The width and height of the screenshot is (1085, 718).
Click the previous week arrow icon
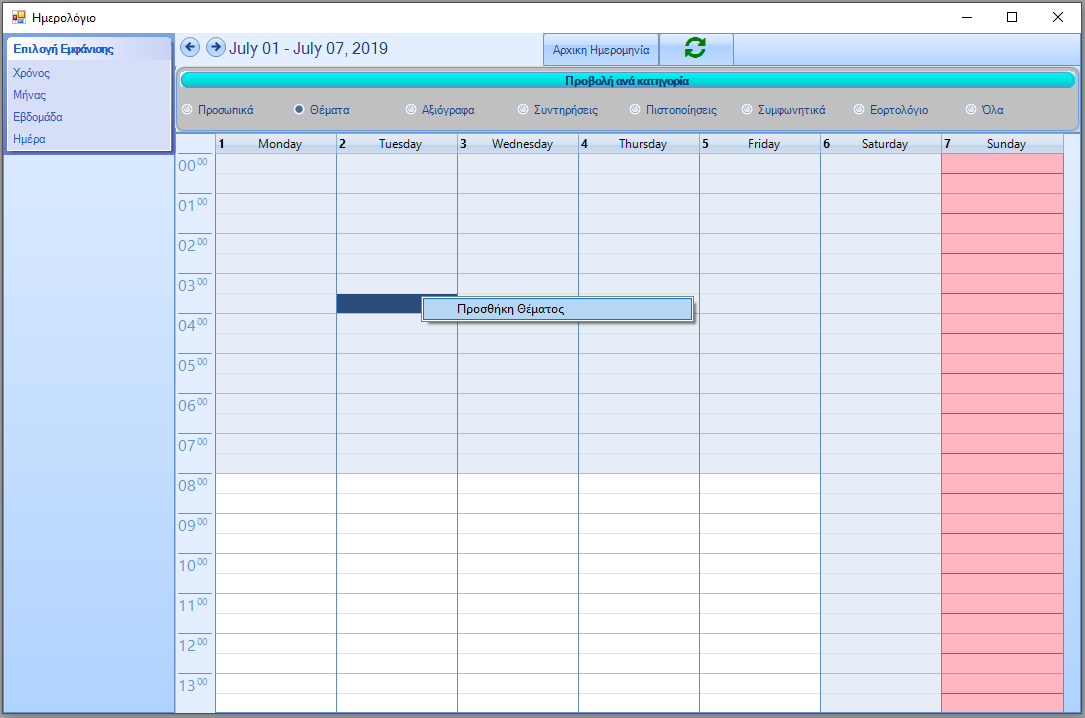click(x=190, y=47)
